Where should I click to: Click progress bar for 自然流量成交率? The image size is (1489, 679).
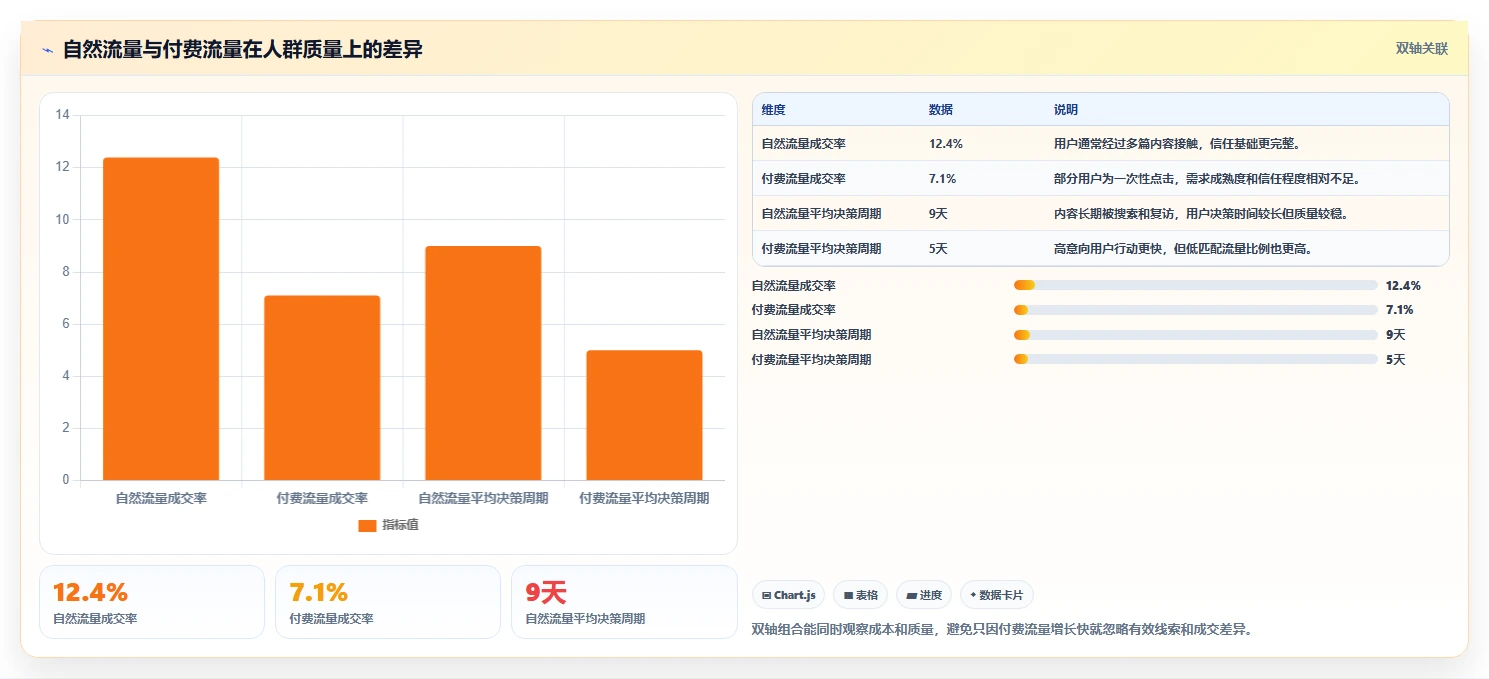pos(1196,286)
